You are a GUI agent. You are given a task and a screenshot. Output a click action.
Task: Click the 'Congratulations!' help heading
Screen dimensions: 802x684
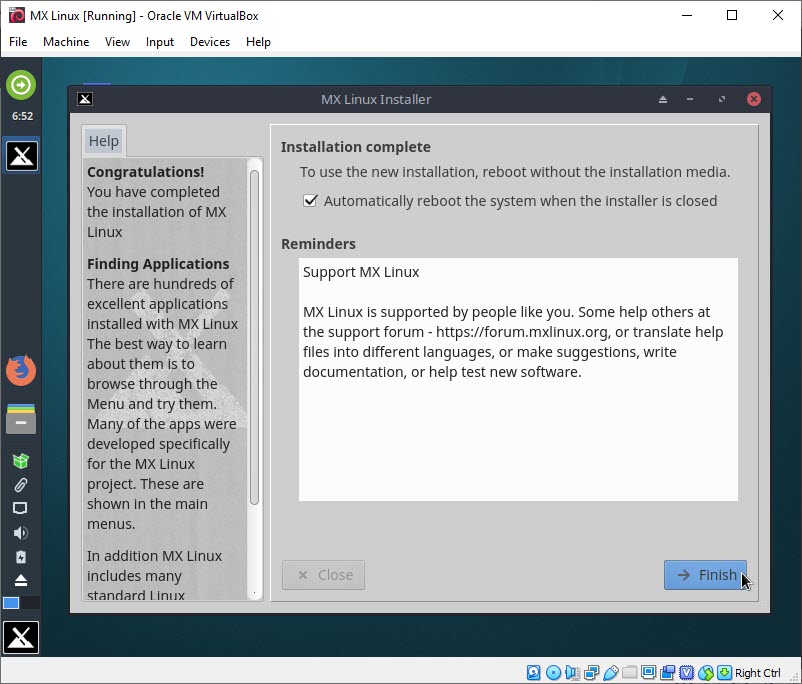(x=146, y=172)
